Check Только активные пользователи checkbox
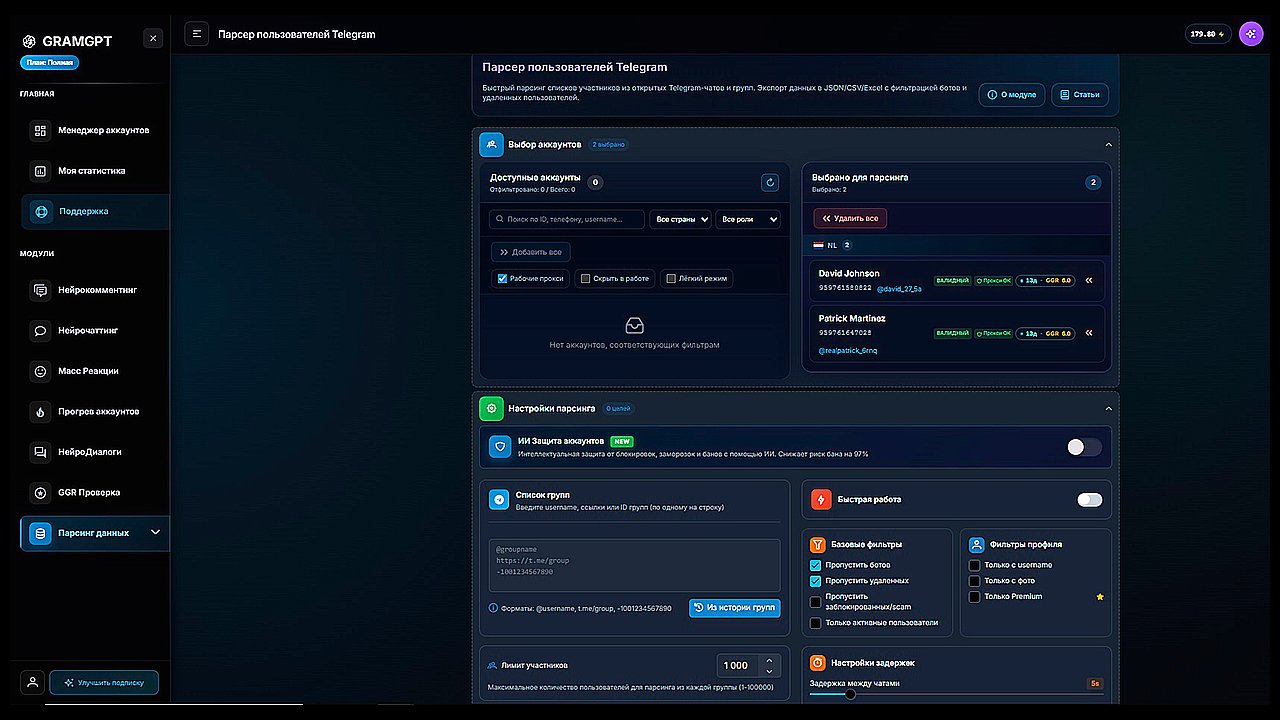This screenshot has width=1280, height=720. coord(816,623)
